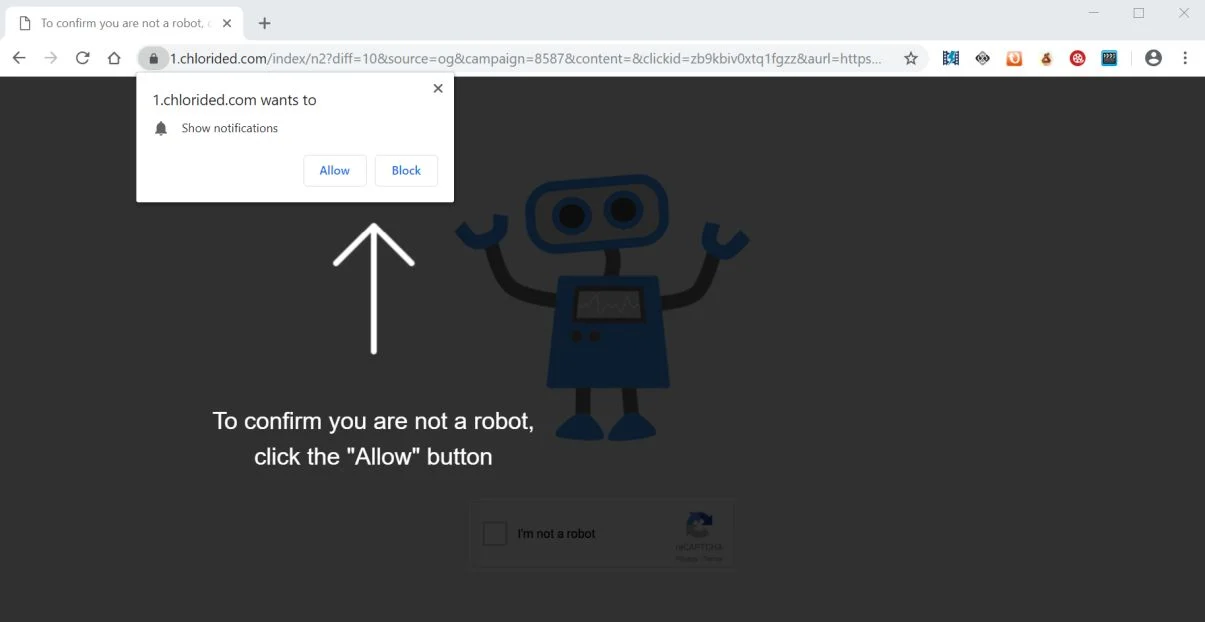
Task: Open the orange square extension
Action: [x=1014, y=58]
